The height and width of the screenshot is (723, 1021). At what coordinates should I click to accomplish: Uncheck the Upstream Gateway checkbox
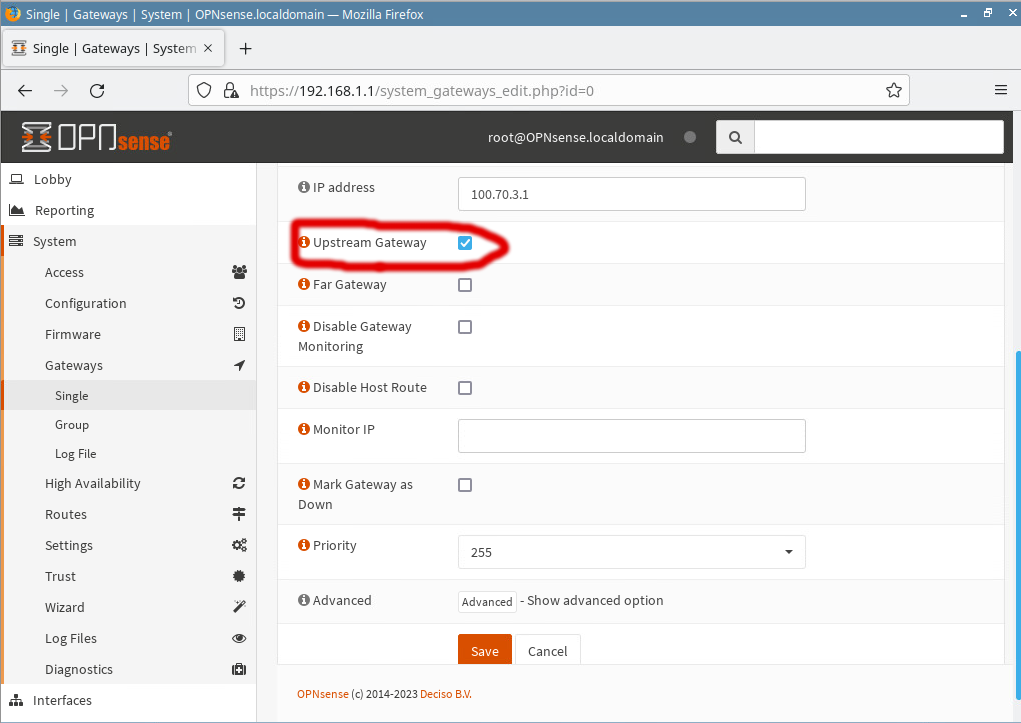[465, 243]
